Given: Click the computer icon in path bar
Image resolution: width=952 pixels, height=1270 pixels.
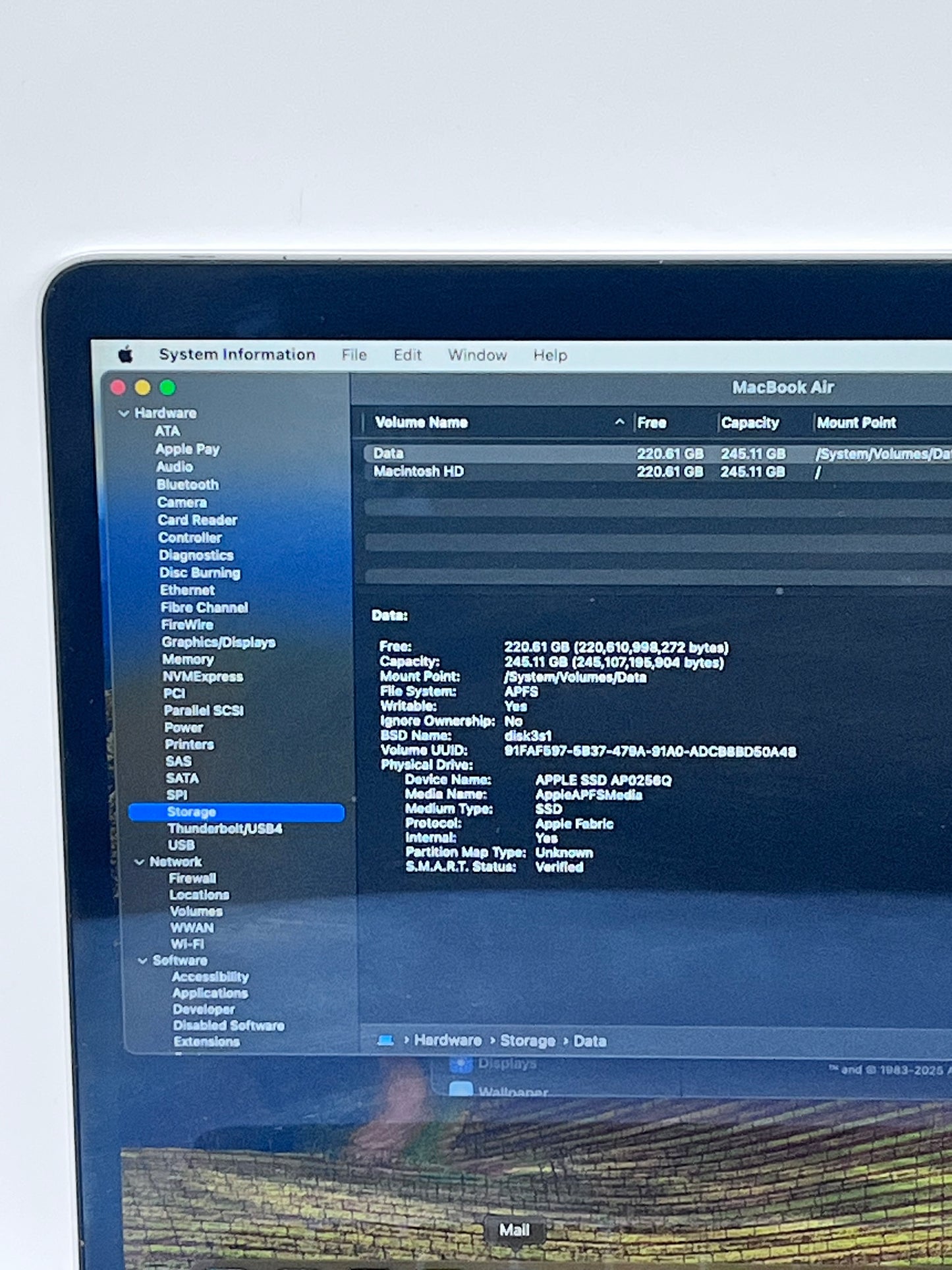Looking at the screenshot, I should pyautogui.click(x=385, y=1041).
